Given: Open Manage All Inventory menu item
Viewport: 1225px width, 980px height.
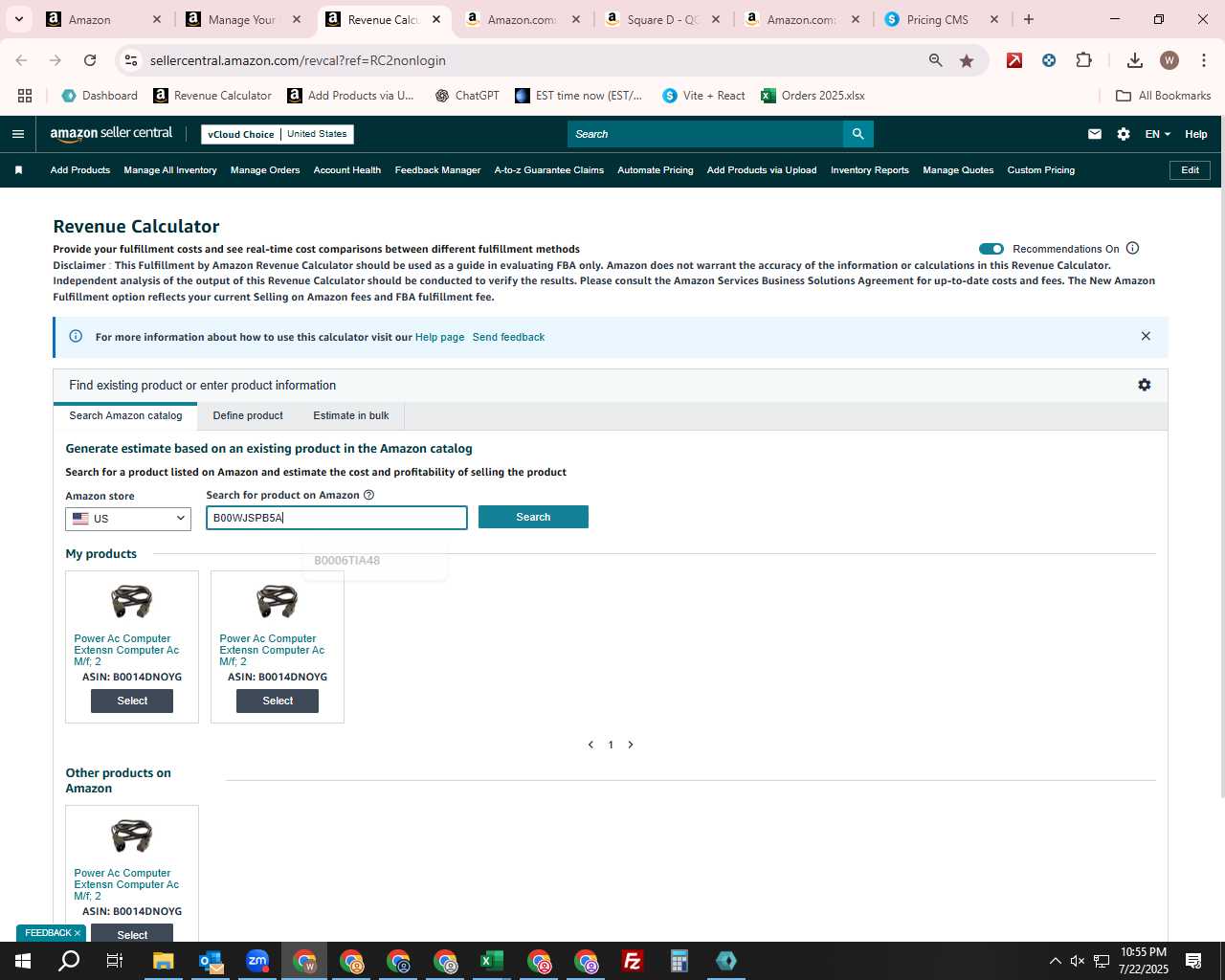Looking at the screenshot, I should (x=170, y=170).
